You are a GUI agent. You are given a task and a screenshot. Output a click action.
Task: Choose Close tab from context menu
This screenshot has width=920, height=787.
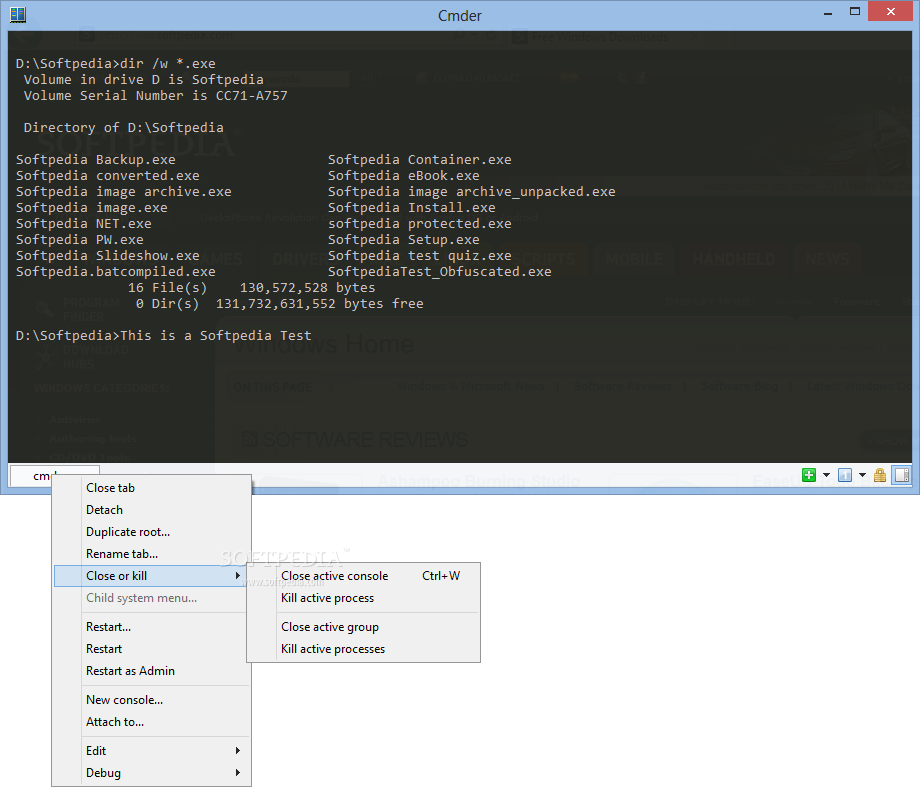point(151,488)
